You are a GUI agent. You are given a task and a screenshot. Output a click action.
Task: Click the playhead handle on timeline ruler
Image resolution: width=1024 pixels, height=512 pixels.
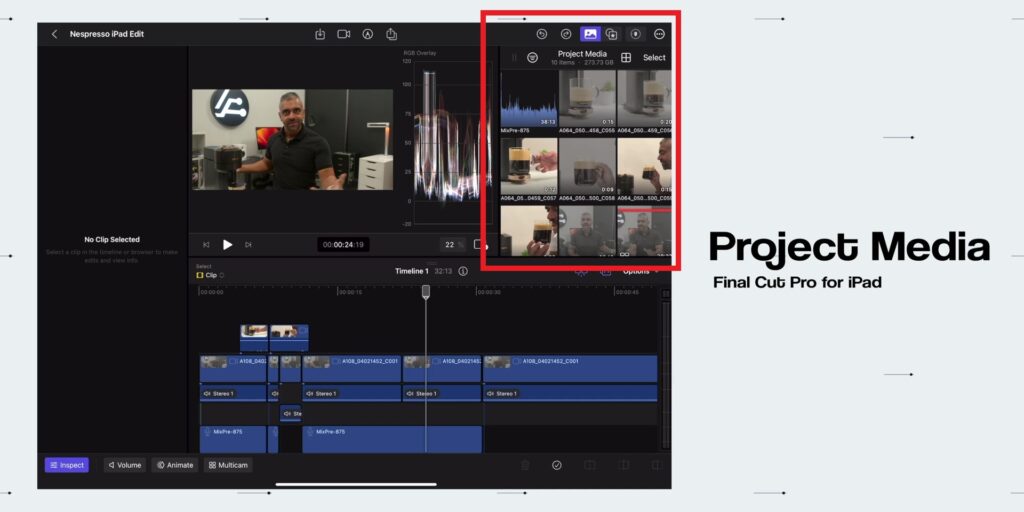(426, 291)
